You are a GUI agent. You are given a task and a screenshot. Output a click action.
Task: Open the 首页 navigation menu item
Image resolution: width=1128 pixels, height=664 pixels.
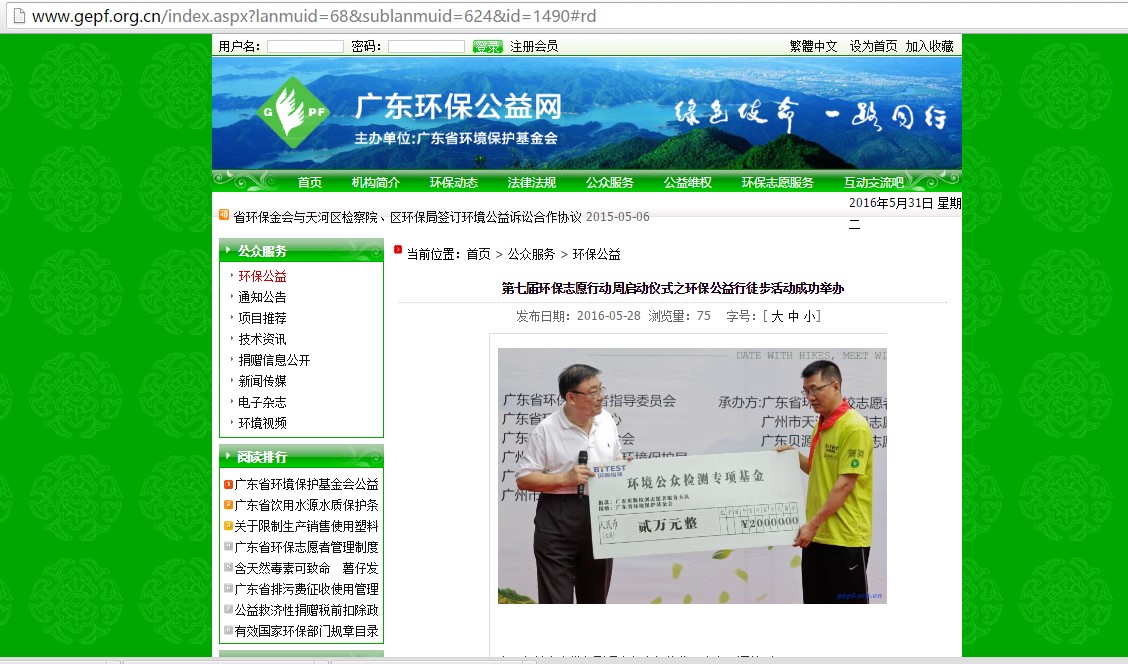point(310,183)
